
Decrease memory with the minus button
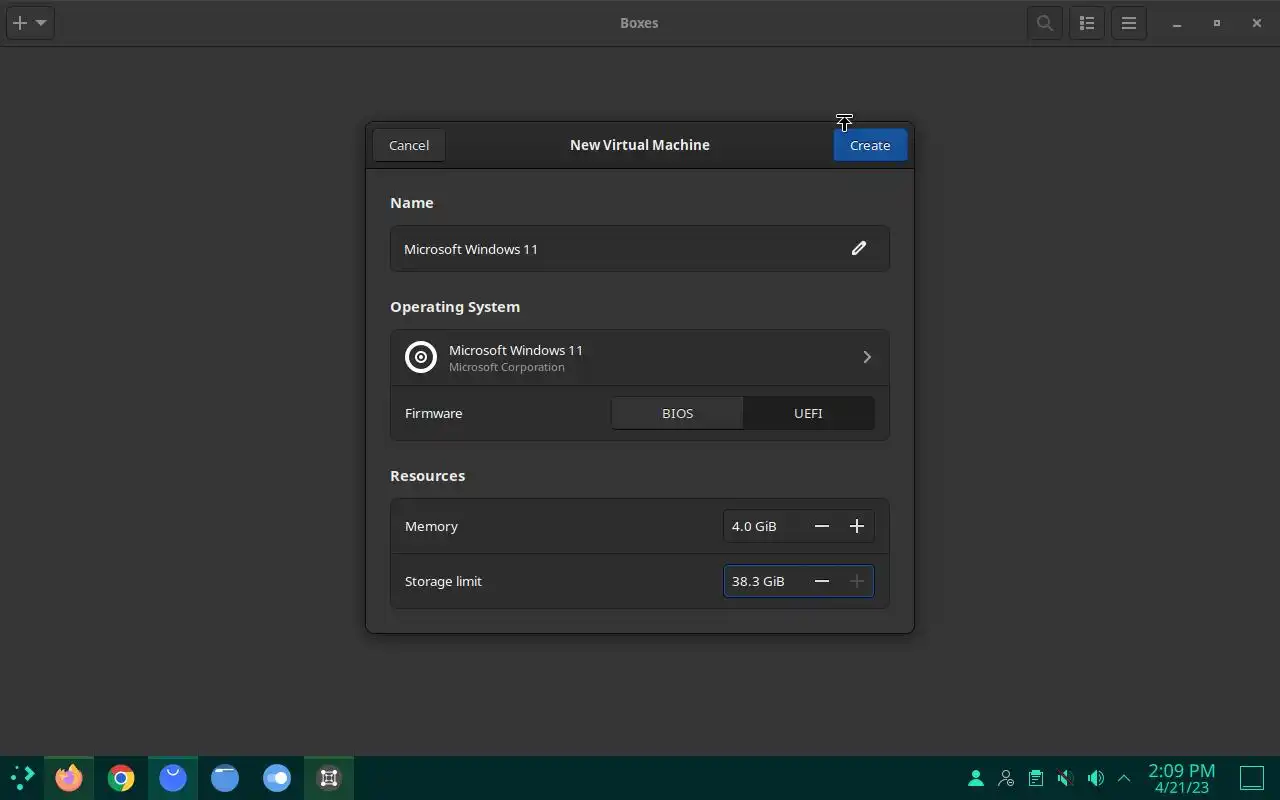click(822, 526)
